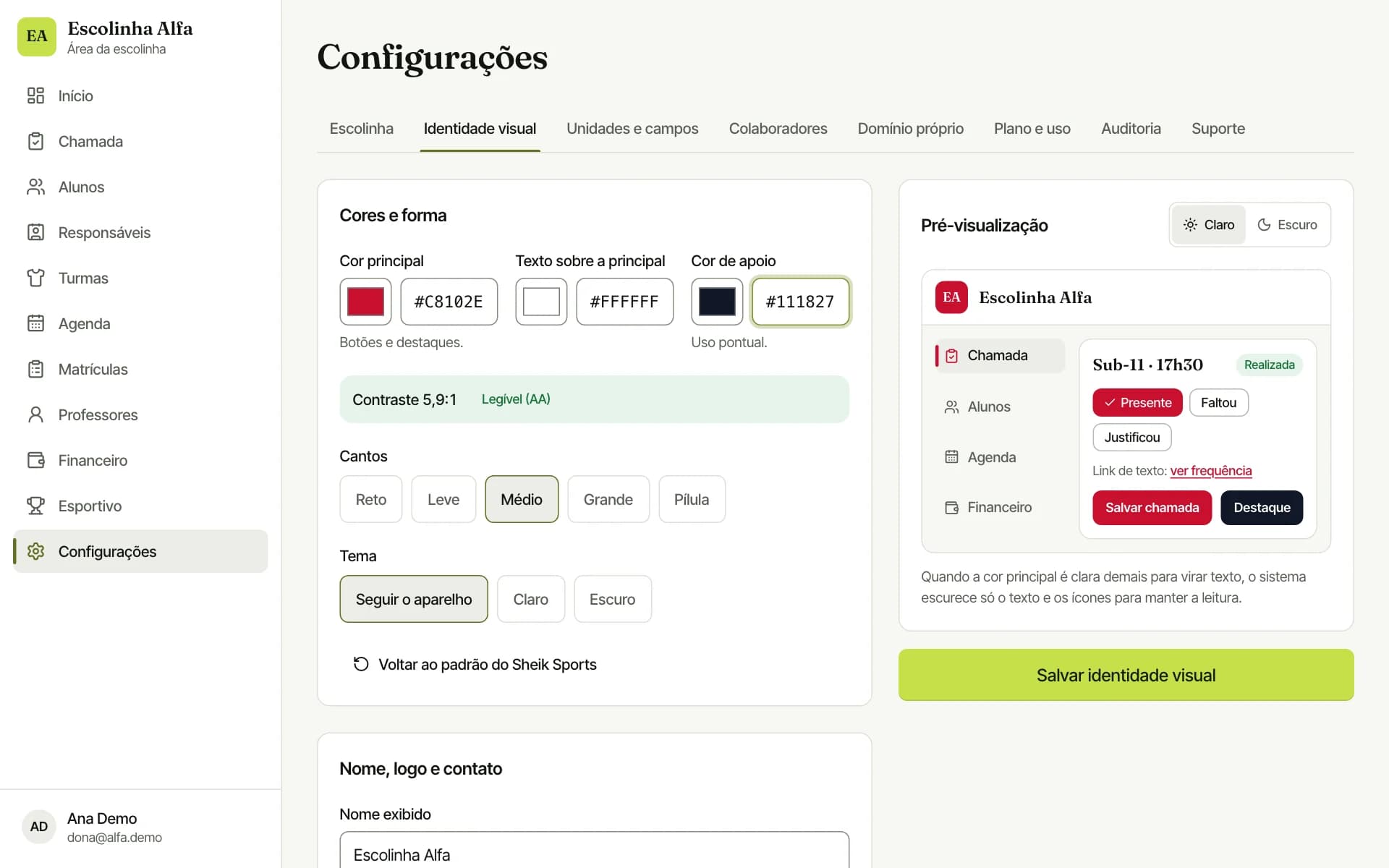Click the preview Chamada clipboard icon
The height and width of the screenshot is (868, 1389).
pyautogui.click(x=952, y=356)
